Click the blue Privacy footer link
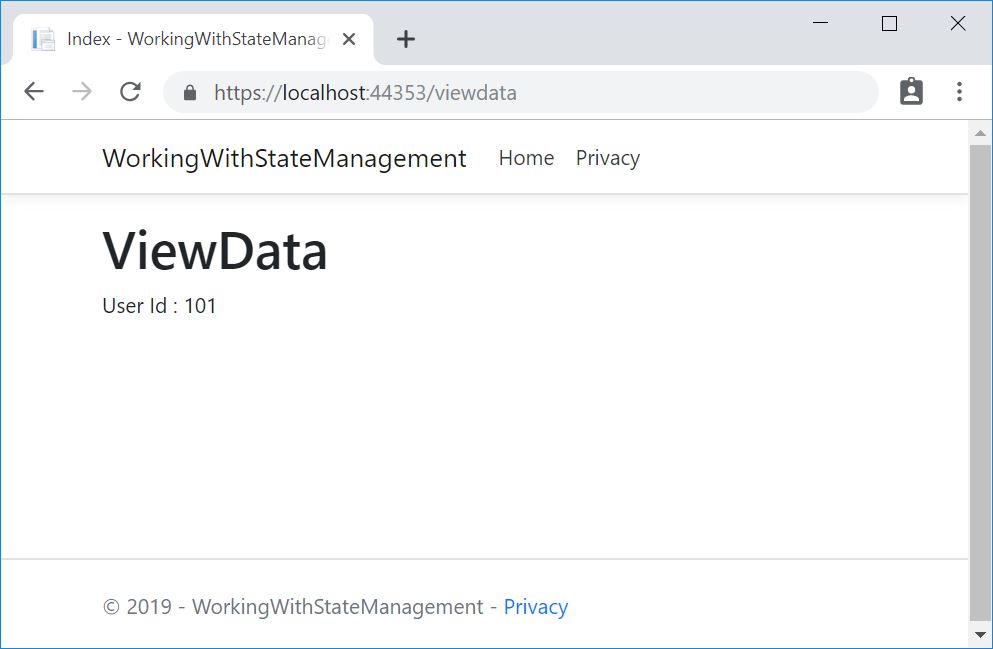The width and height of the screenshot is (993, 649). point(535,607)
